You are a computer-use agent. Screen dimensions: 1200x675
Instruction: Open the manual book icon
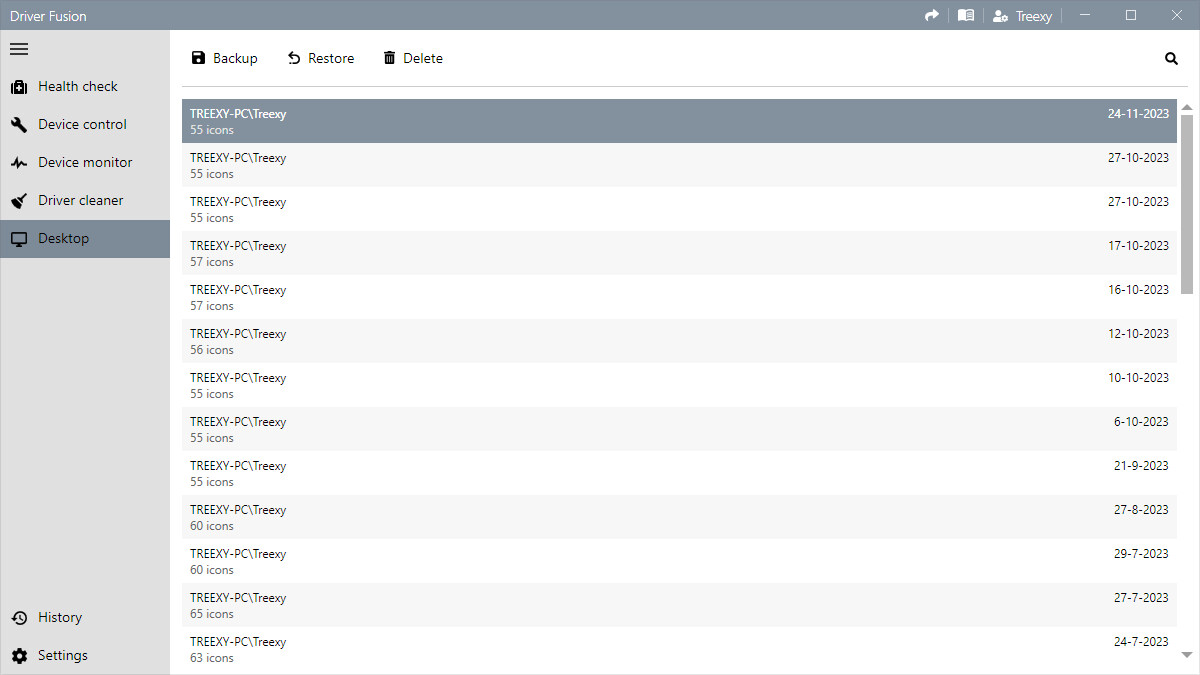click(965, 16)
